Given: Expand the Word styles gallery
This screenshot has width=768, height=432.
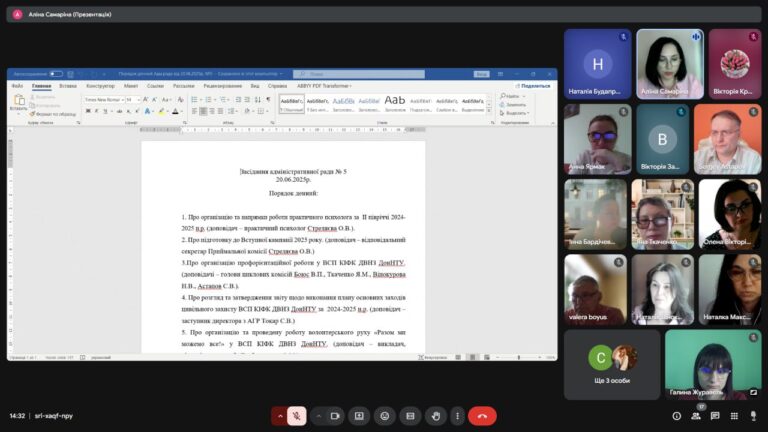Looking at the screenshot, I should 488,111.
